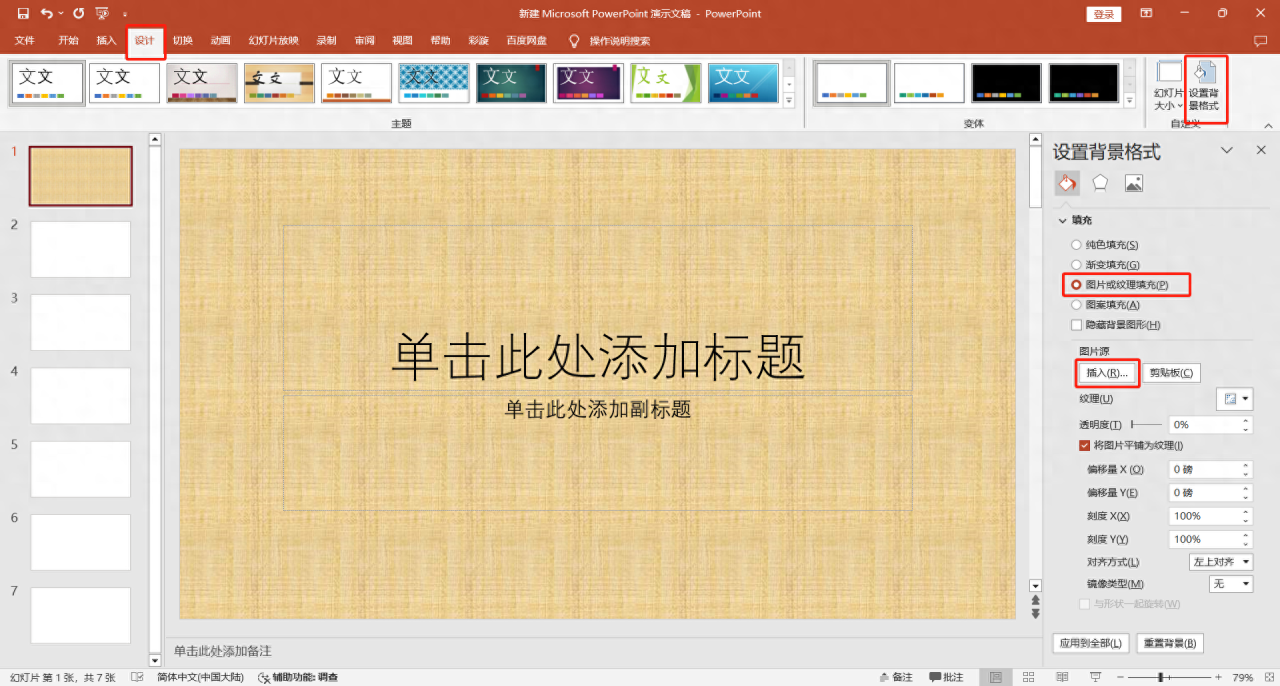Click the 插入(R) picture source button
Image resolution: width=1280 pixels, height=686 pixels.
coord(1106,373)
